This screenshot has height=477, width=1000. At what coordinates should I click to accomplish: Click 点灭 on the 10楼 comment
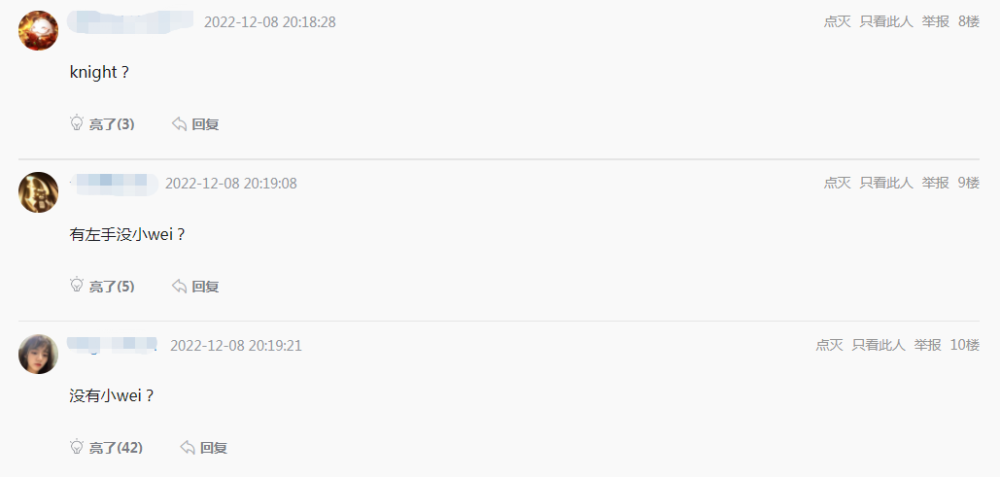829,345
